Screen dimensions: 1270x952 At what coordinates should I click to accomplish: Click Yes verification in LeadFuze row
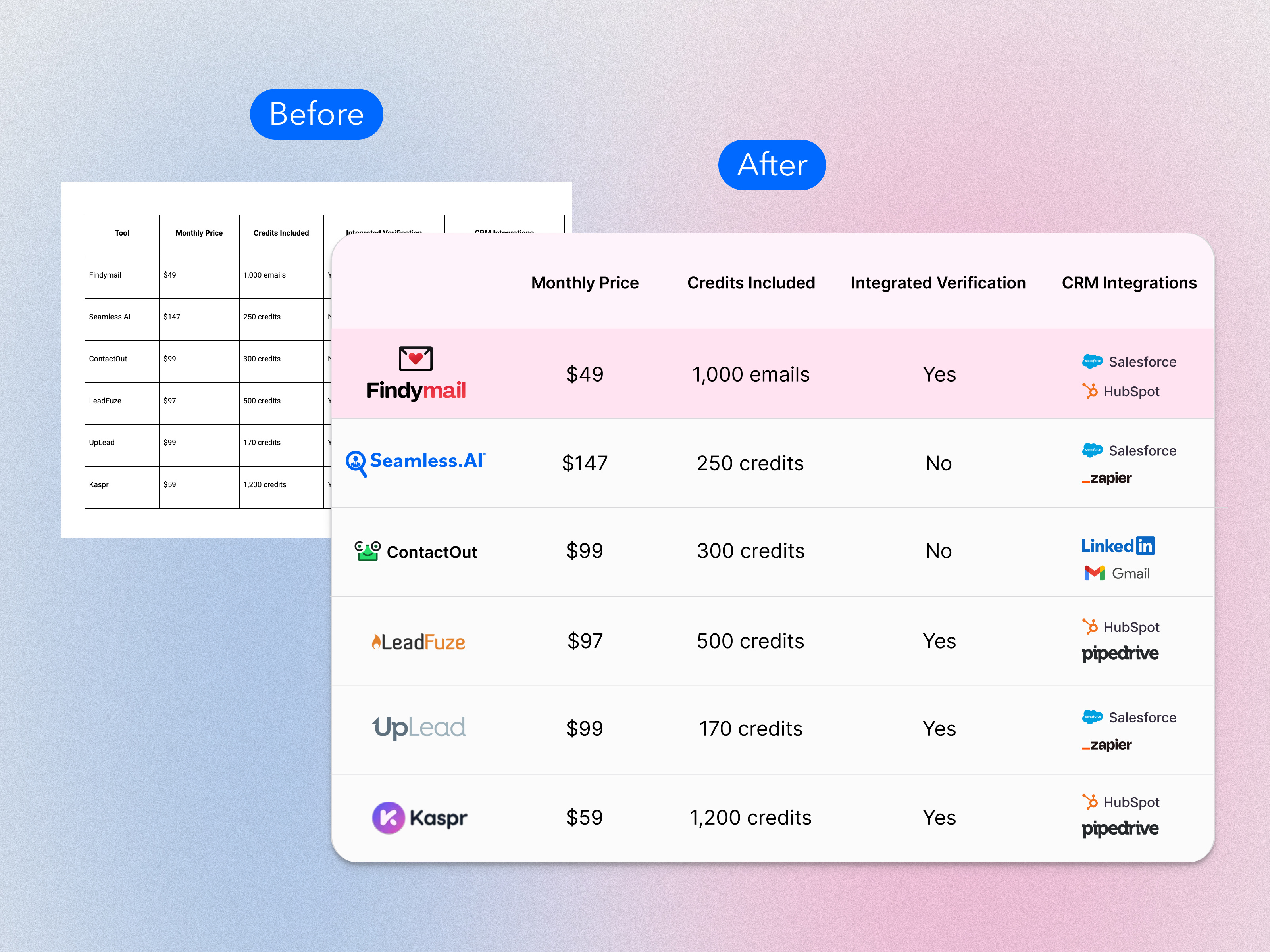click(x=939, y=641)
